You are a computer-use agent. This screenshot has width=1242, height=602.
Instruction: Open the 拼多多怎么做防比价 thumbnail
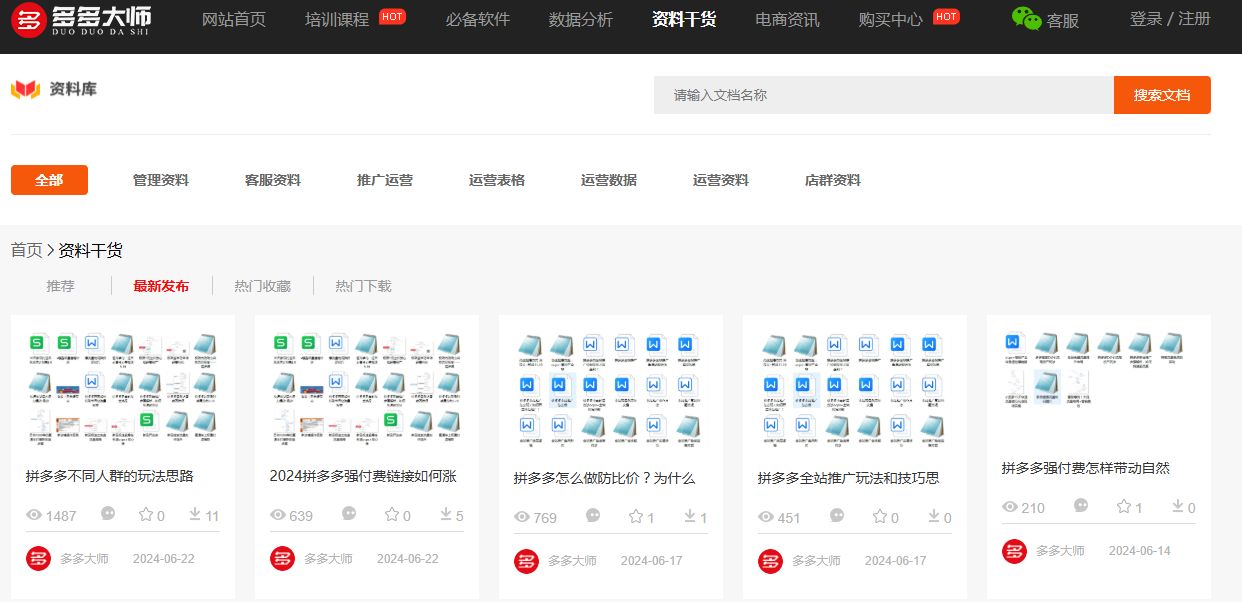tap(611, 390)
